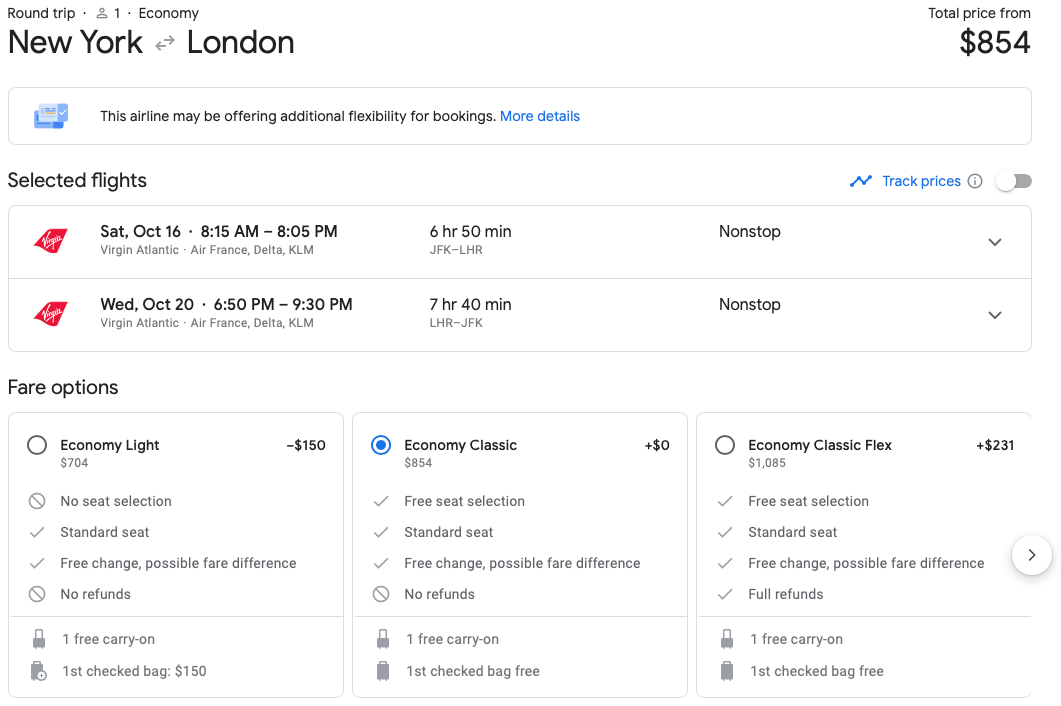Click the Virgin Atlantic logo on Oct 20 flight
The height and width of the screenshot is (706, 1061).
pyautogui.click(x=51, y=313)
